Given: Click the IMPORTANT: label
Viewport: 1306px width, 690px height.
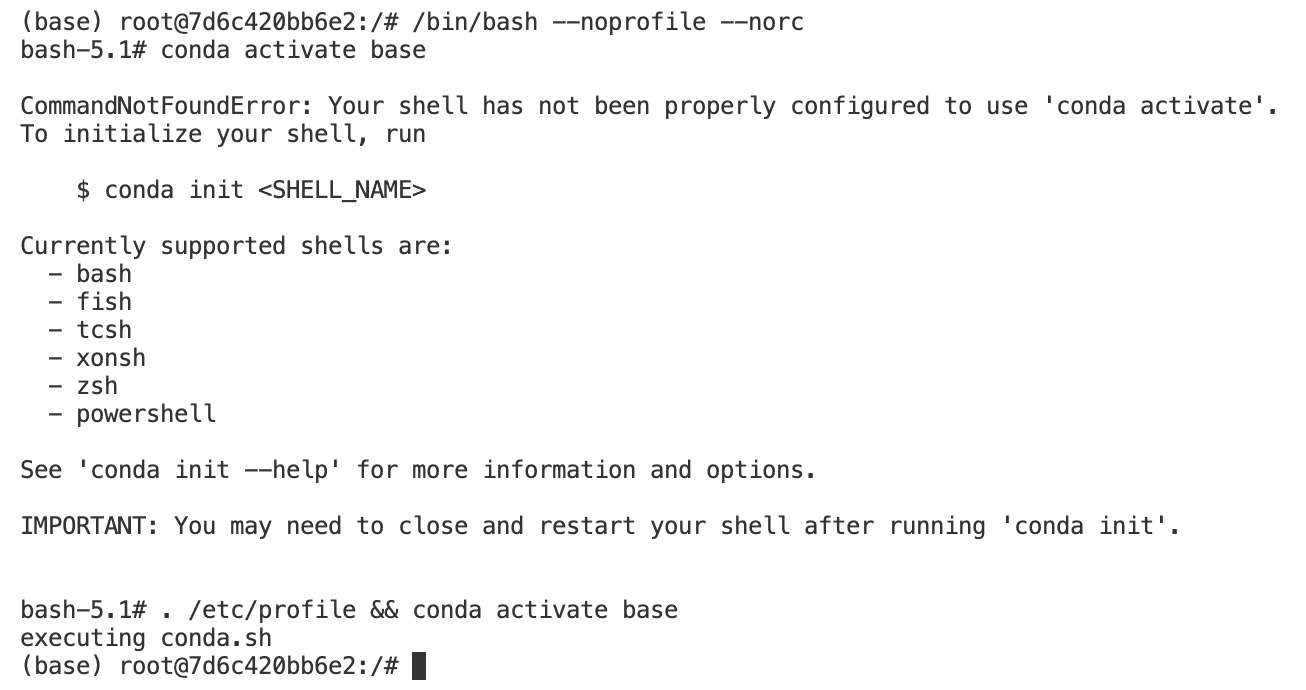Looking at the screenshot, I should (x=90, y=526).
